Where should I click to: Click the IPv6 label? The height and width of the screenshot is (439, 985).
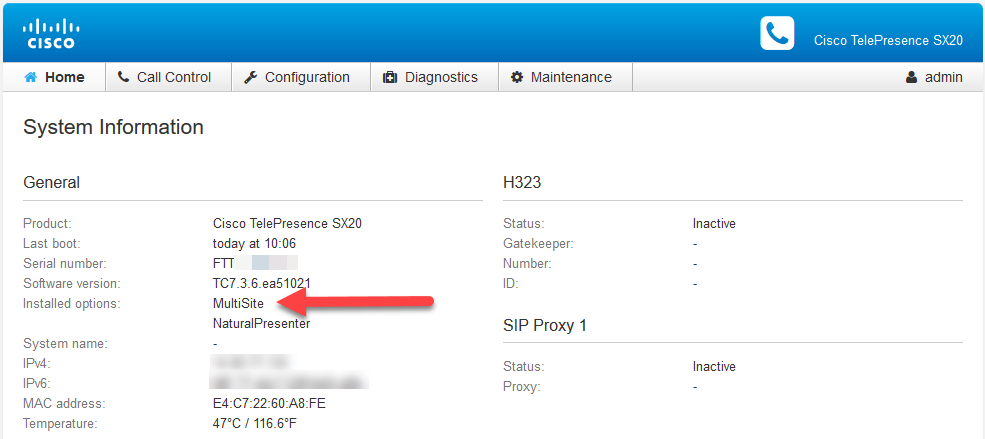tap(36, 383)
